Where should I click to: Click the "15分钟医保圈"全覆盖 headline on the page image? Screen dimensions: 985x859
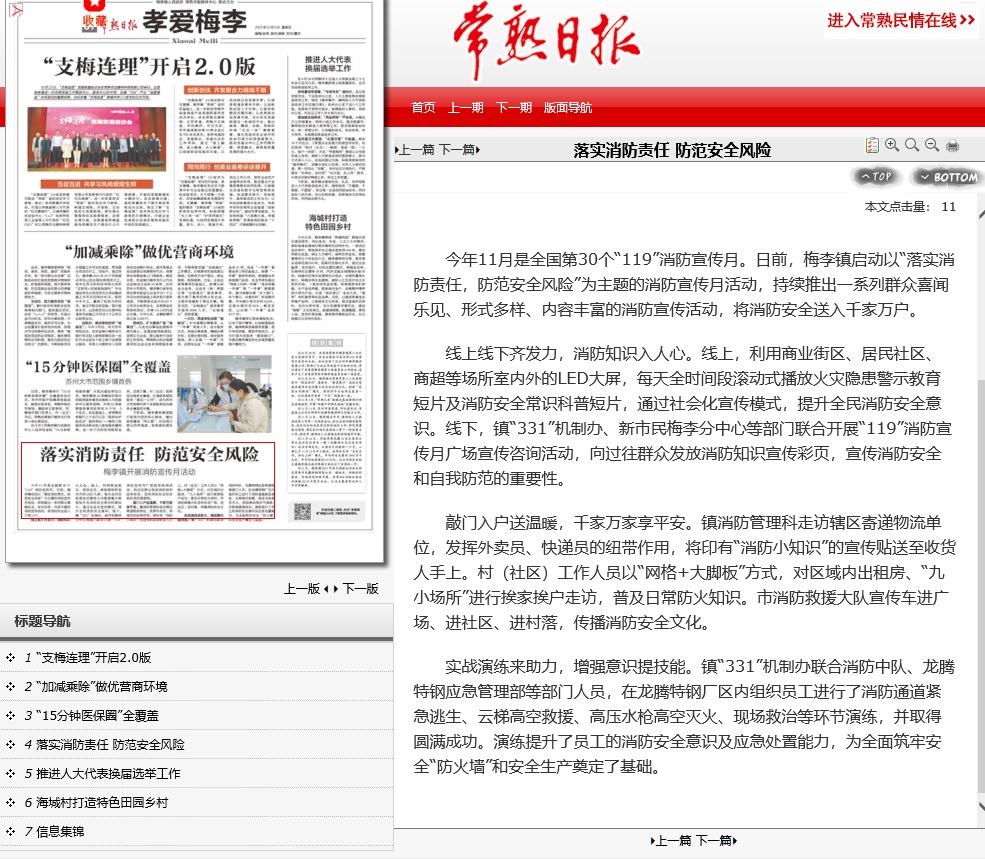point(98,366)
